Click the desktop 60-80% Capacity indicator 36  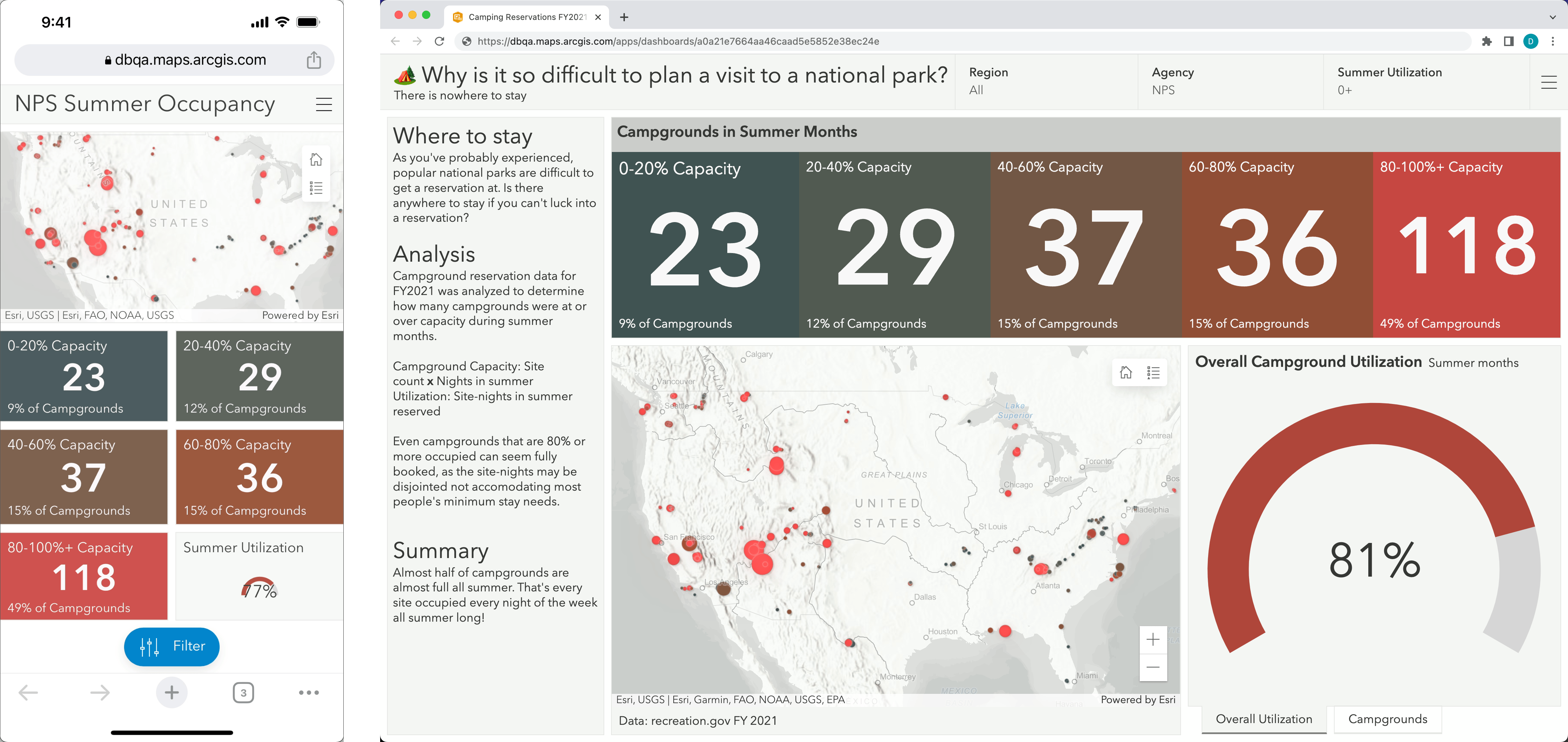(x=1277, y=245)
